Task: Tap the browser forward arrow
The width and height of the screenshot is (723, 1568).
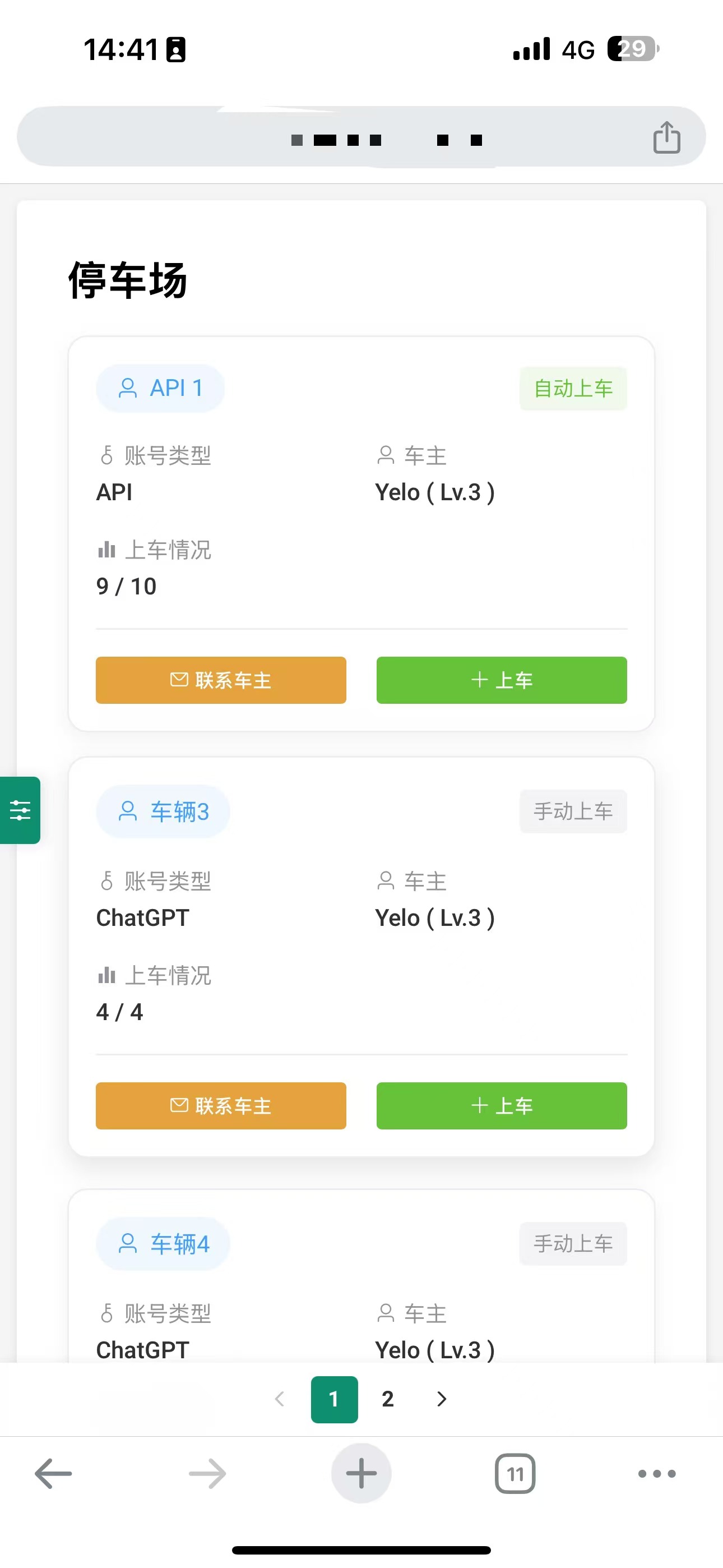Action: pos(207,1474)
